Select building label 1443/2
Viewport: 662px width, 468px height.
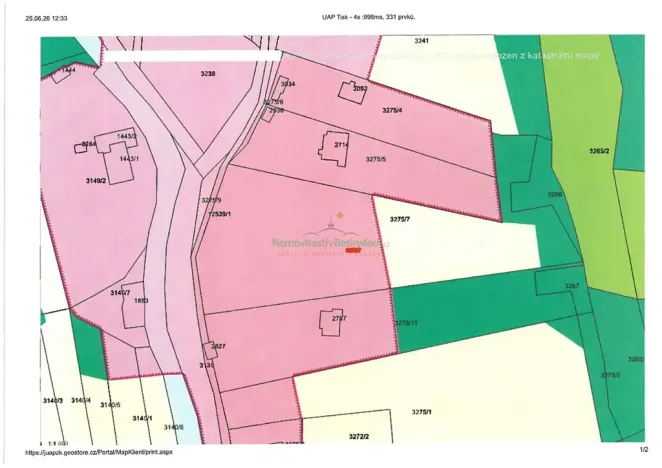point(127,136)
